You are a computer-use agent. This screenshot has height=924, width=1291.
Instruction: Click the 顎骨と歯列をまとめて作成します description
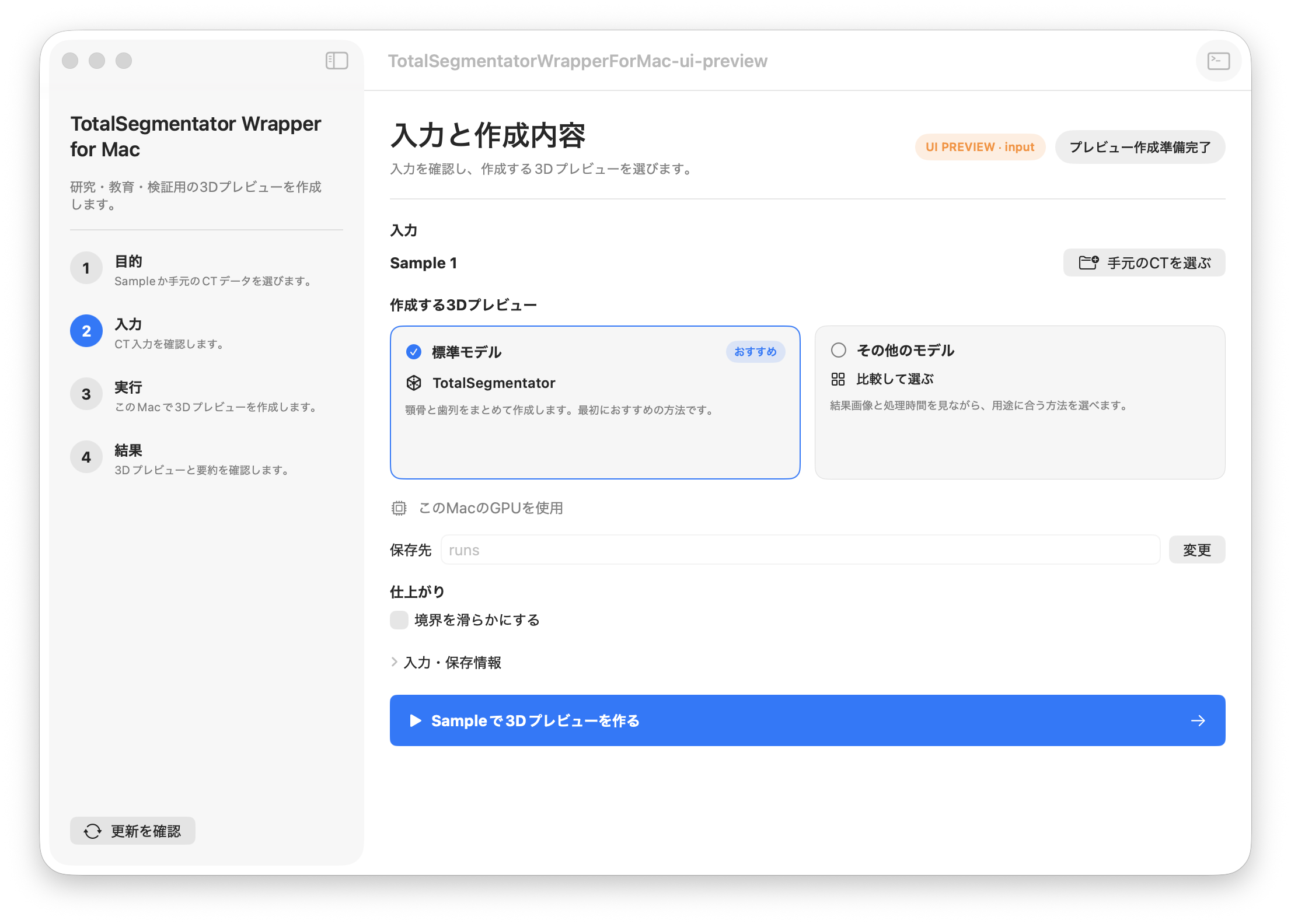pos(560,410)
